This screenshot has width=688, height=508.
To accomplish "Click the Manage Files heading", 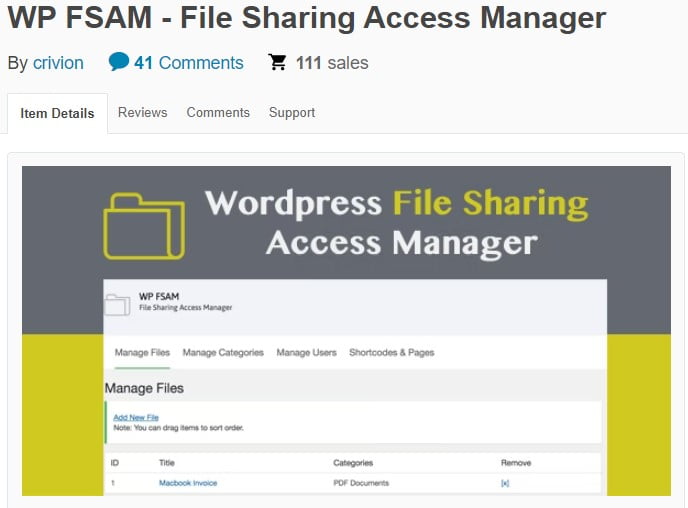I will pos(144,388).
